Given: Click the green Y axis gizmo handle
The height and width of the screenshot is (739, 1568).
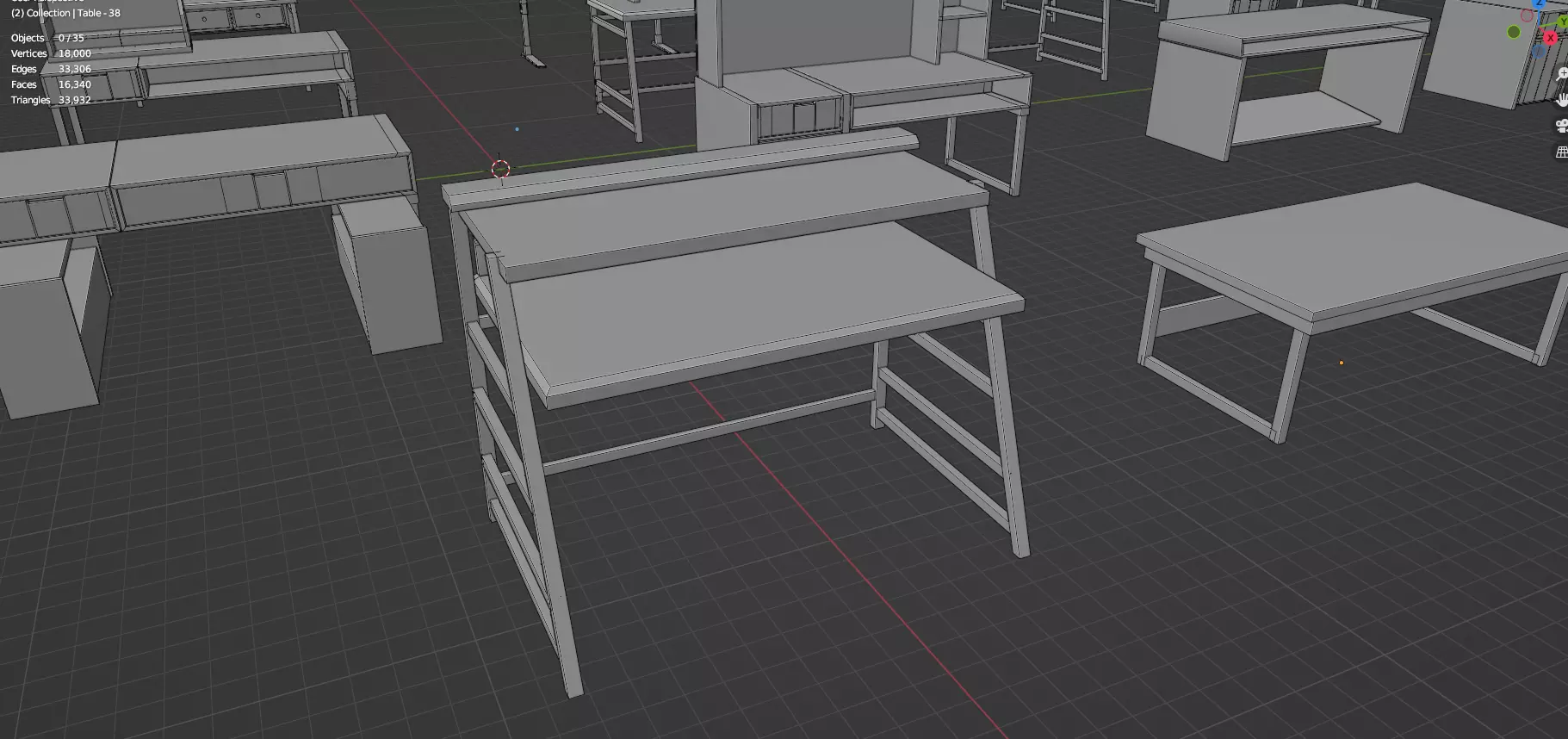Looking at the screenshot, I should coord(1563,22).
